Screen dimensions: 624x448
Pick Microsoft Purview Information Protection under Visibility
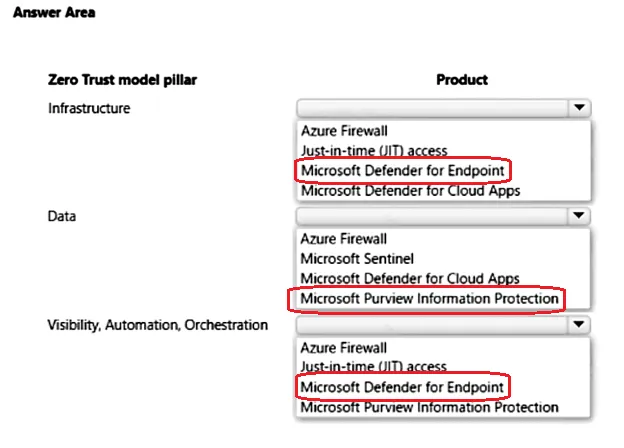click(429, 407)
